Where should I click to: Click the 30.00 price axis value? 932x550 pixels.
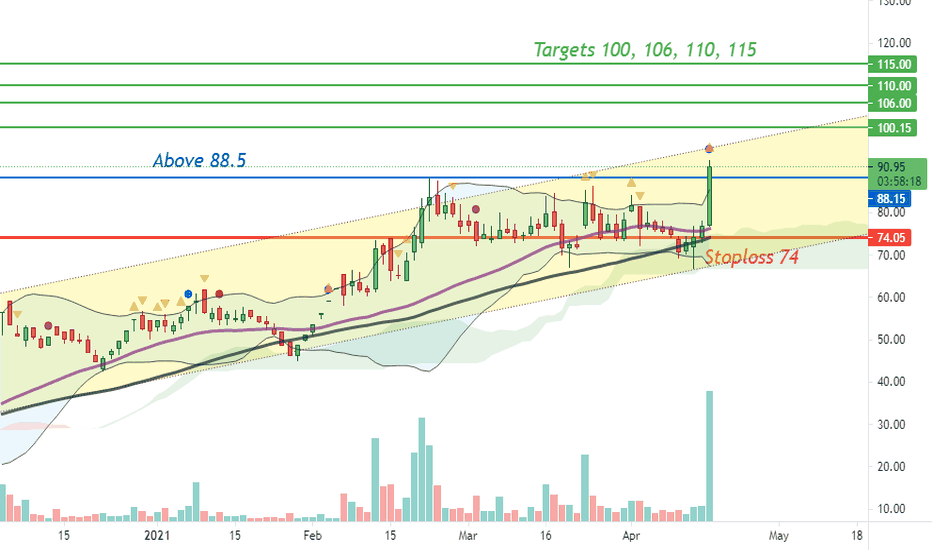891,425
